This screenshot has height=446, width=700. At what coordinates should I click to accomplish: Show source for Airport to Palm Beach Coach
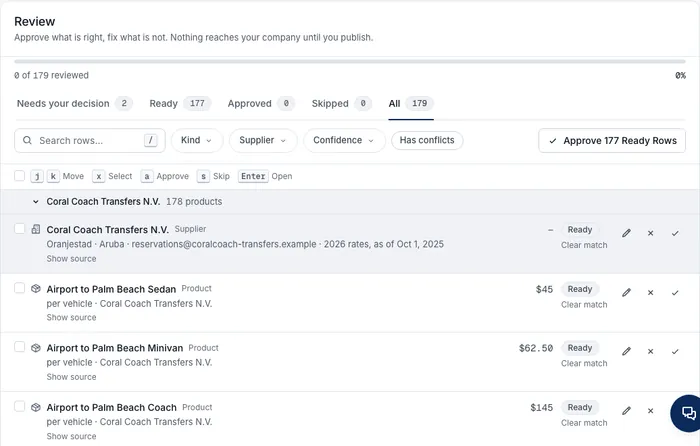tap(71, 436)
